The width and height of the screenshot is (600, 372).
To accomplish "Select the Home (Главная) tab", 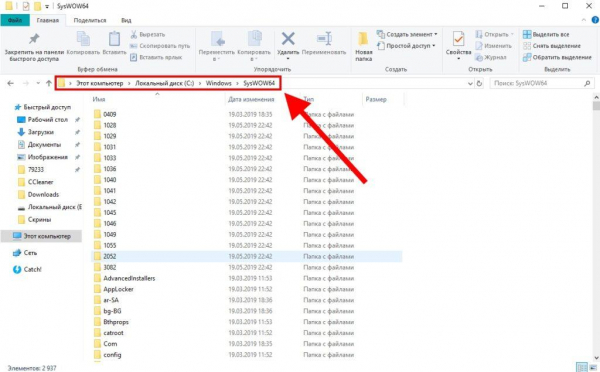I will click(x=48, y=20).
